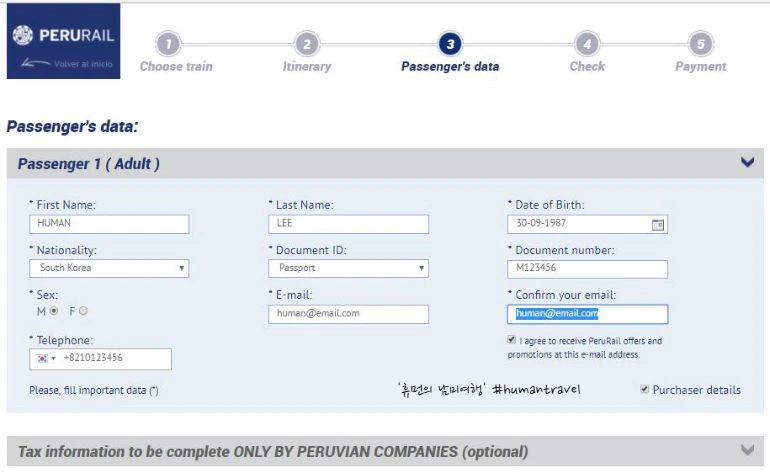Click the Volver al inicio back arrow
The width and height of the screenshot is (770, 473).
35,63
